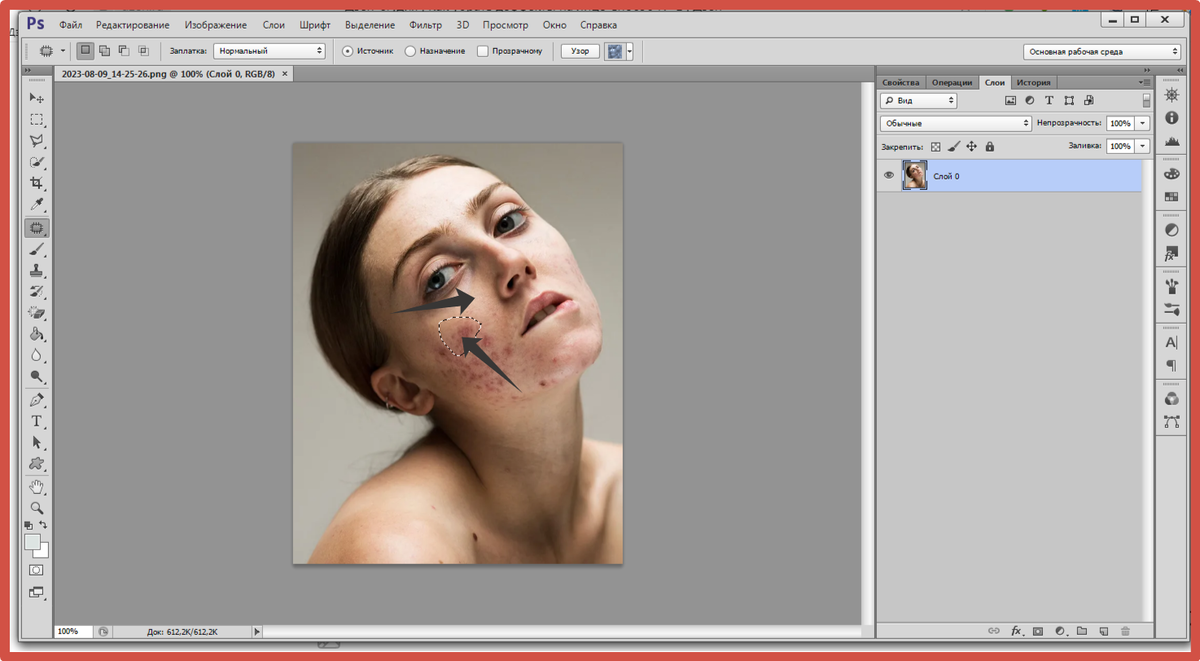Click the foreground color swatch
Screen dimensions: 1200x661
(33, 542)
